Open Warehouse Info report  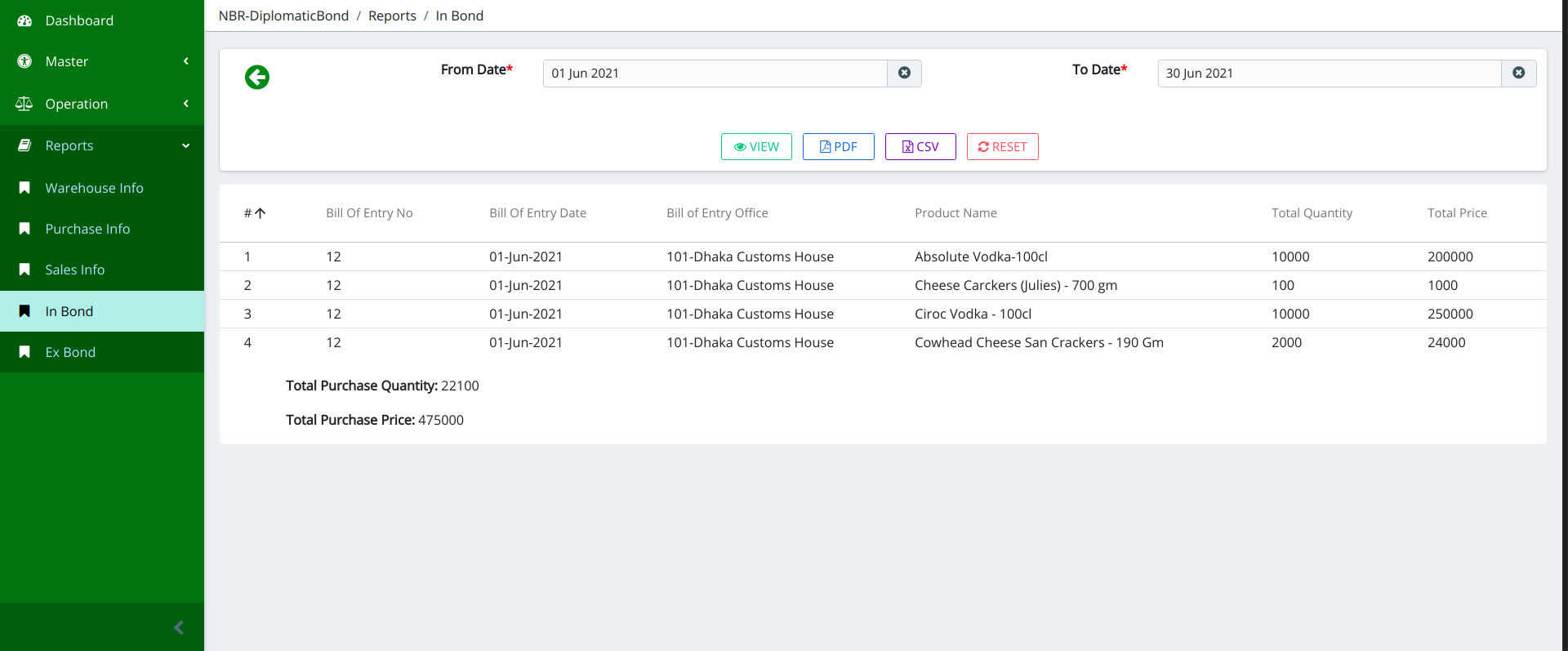click(102, 188)
